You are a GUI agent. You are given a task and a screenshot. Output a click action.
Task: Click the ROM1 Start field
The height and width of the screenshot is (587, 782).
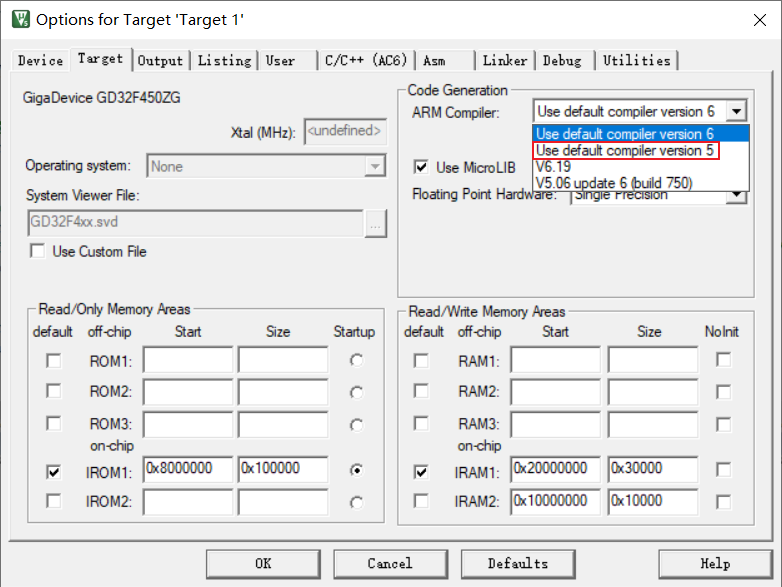(188, 360)
